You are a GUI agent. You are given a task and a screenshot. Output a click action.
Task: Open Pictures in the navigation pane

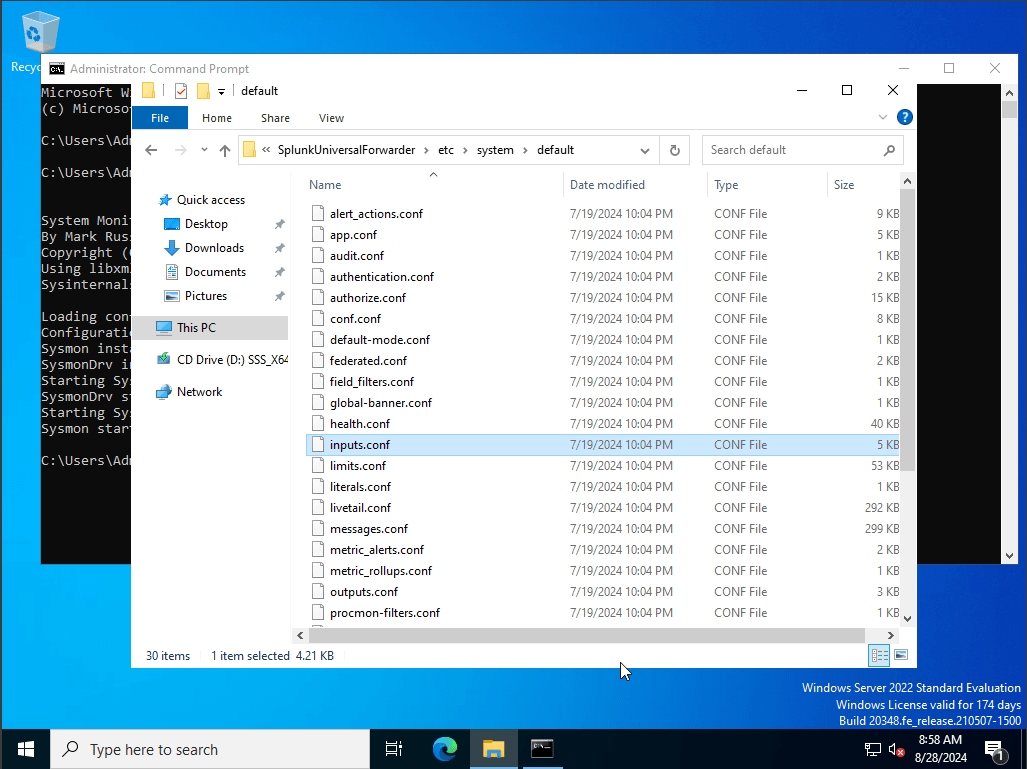point(206,296)
